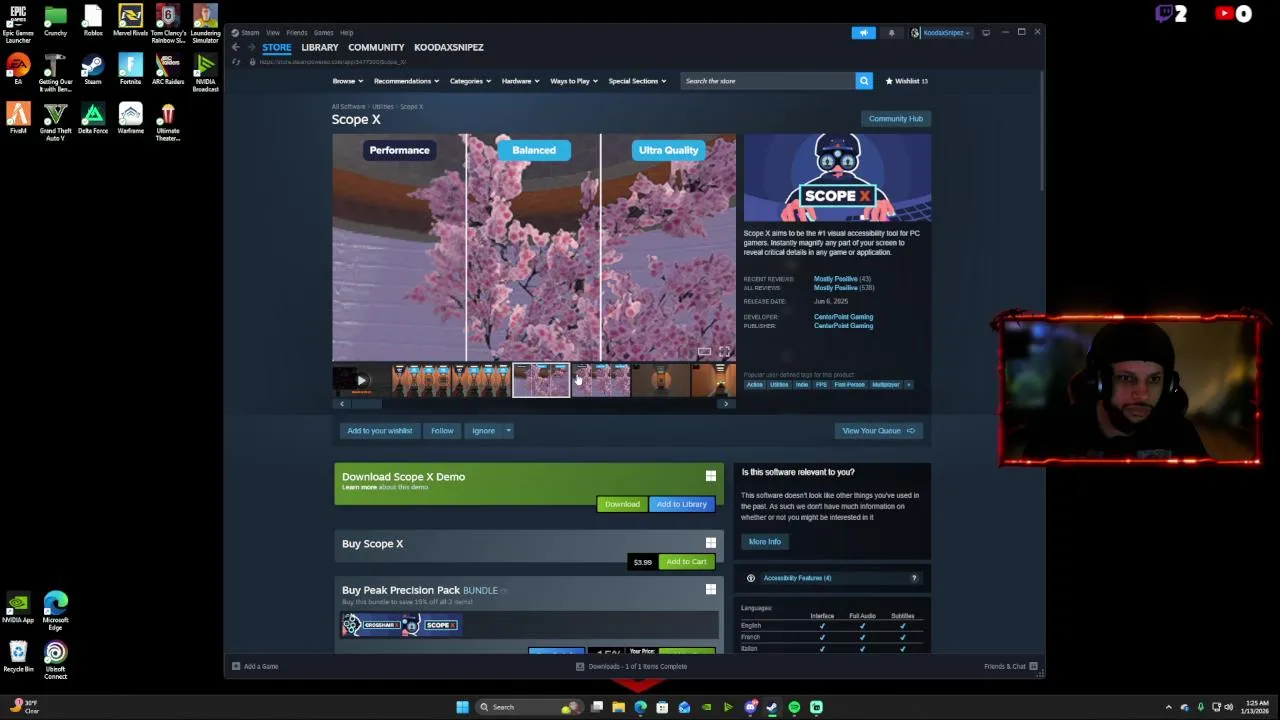
Task: Launch the Getting Over It desktop icon
Action: tap(55, 73)
